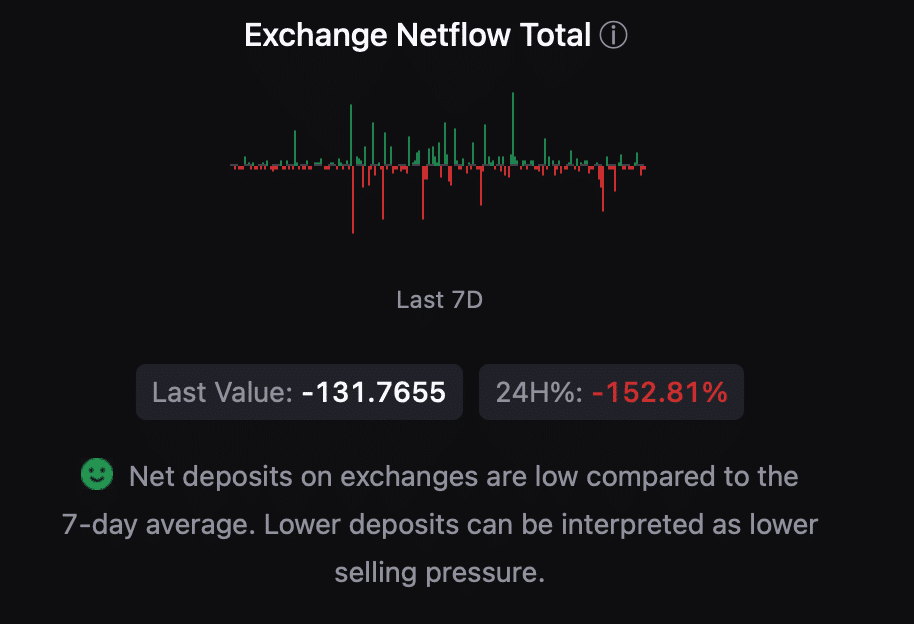Select the Exchange Netflow Total title
Image resolution: width=914 pixels, height=624 pixels.
[418, 36]
